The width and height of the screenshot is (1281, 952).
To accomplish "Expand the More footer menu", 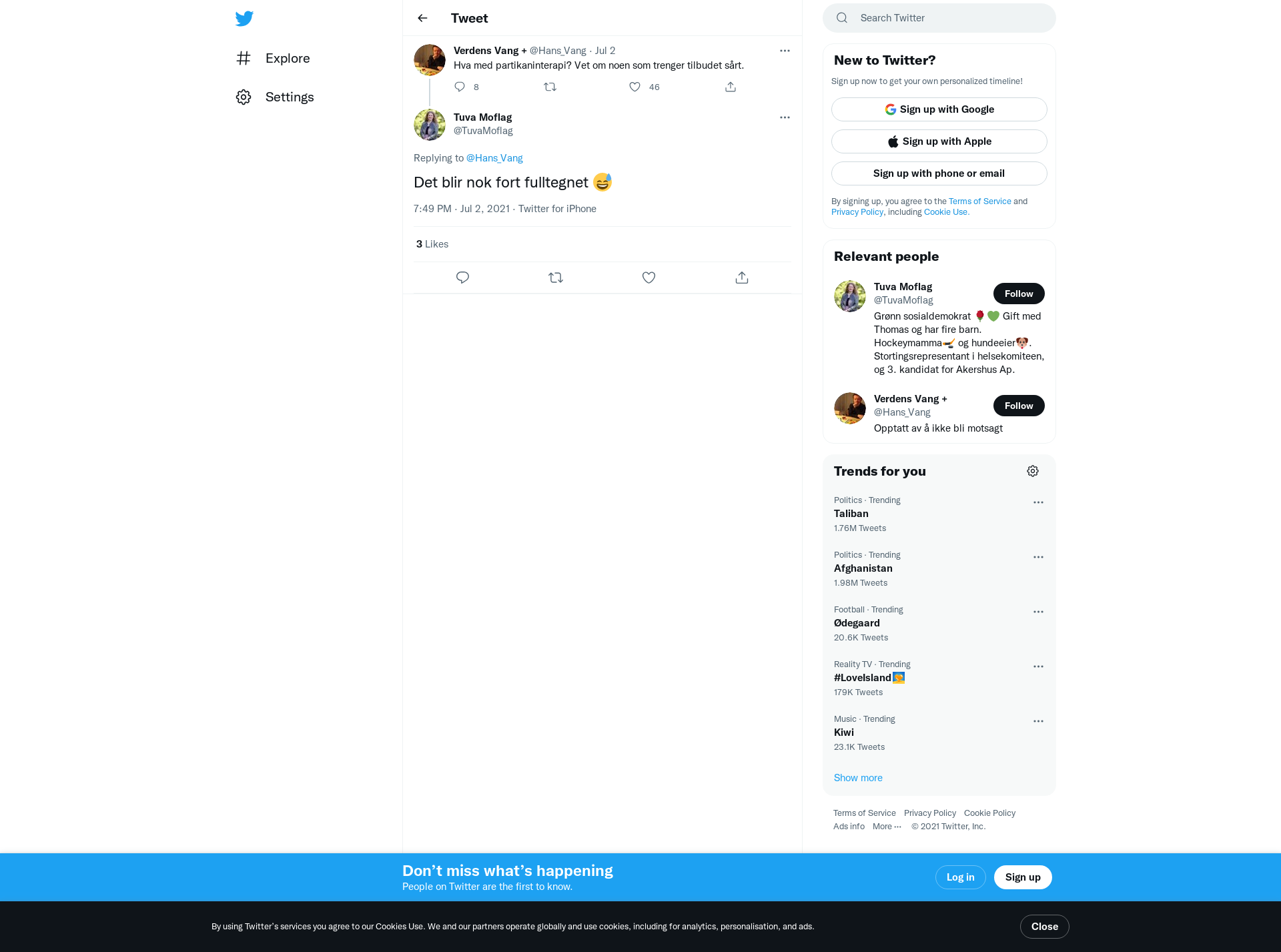I will [887, 826].
